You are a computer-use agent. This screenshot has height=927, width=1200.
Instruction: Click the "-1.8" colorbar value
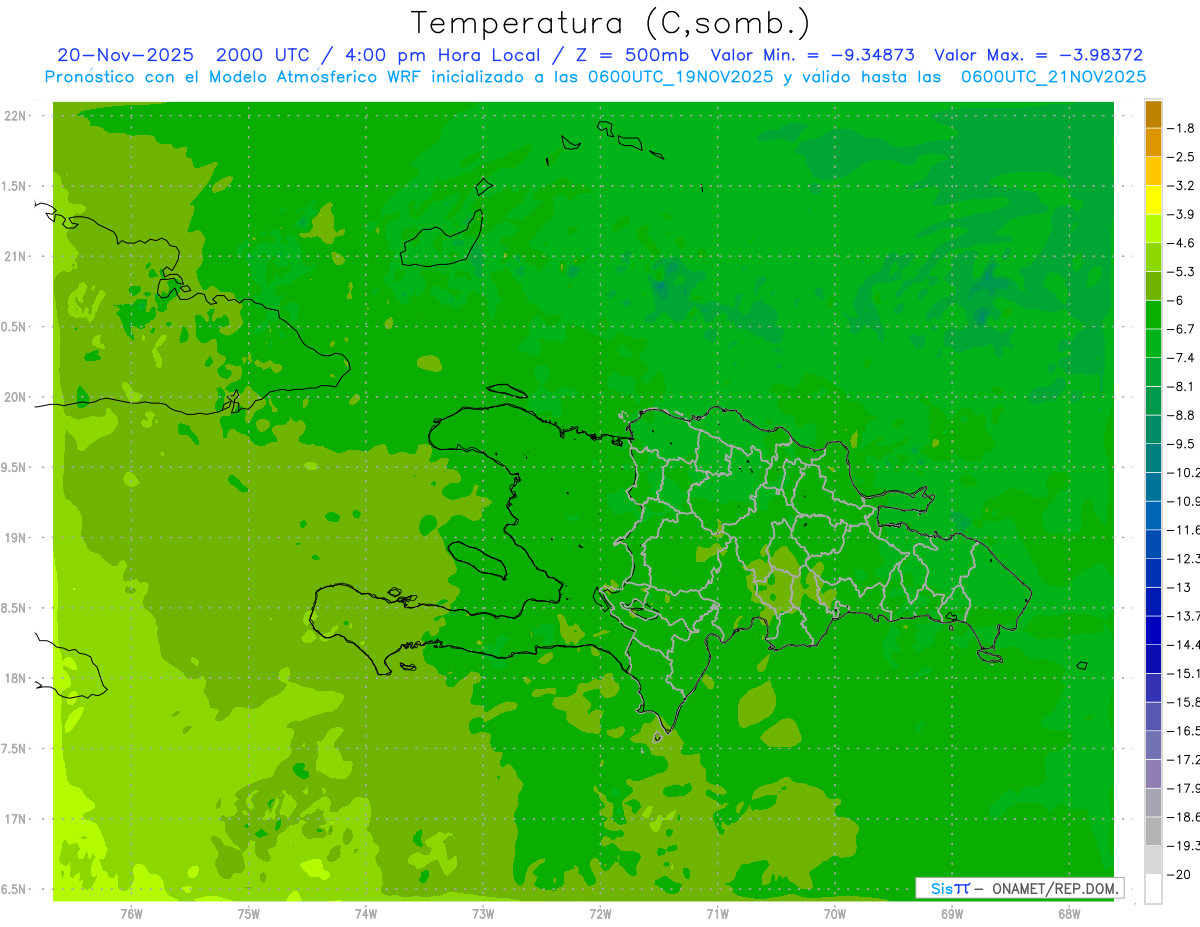1182,128
